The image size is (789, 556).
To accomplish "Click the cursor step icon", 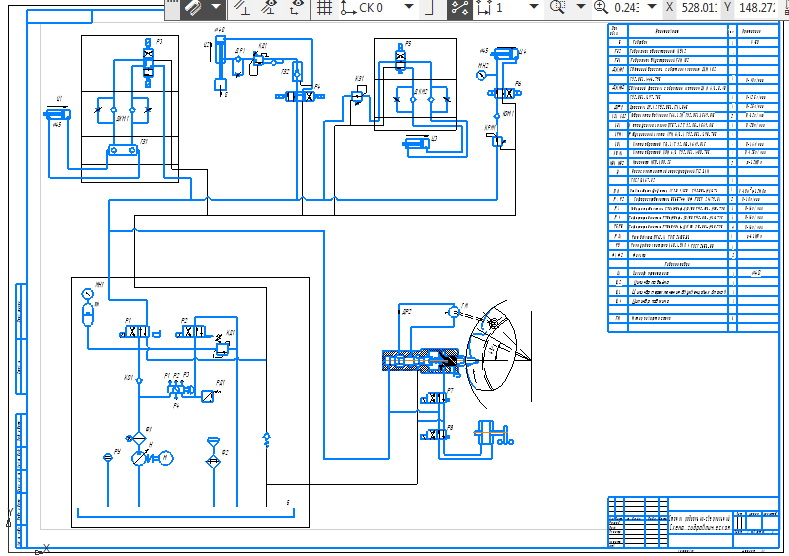I will click(484, 8).
